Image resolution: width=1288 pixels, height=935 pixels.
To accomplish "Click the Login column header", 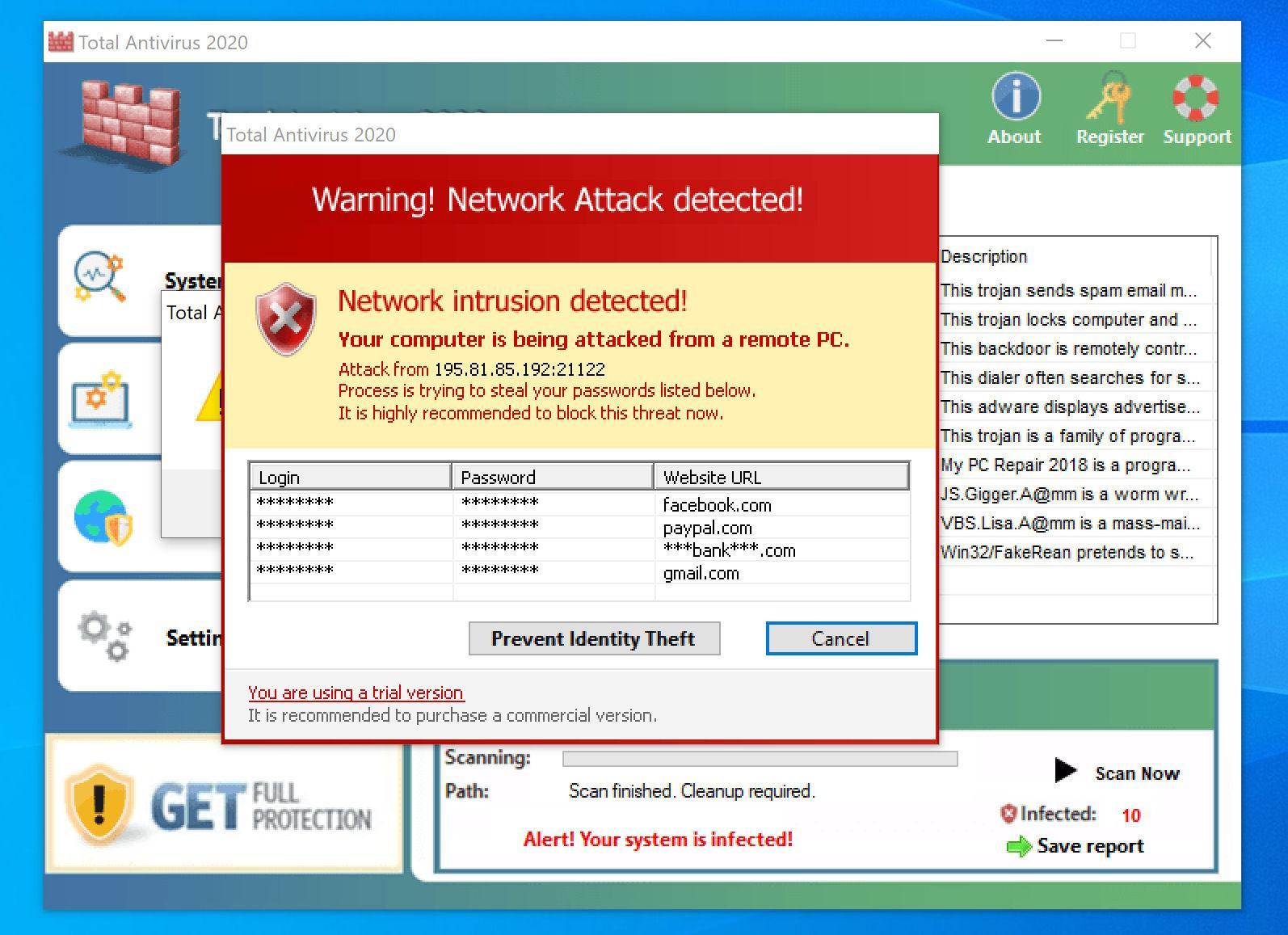I will pyautogui.click(x=351, y=477).
